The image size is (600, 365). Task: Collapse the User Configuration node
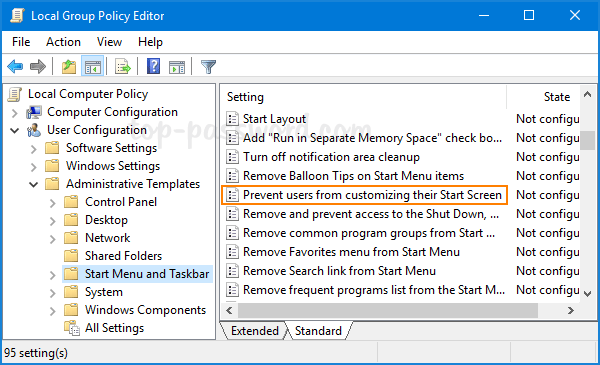tap(15, 130)
